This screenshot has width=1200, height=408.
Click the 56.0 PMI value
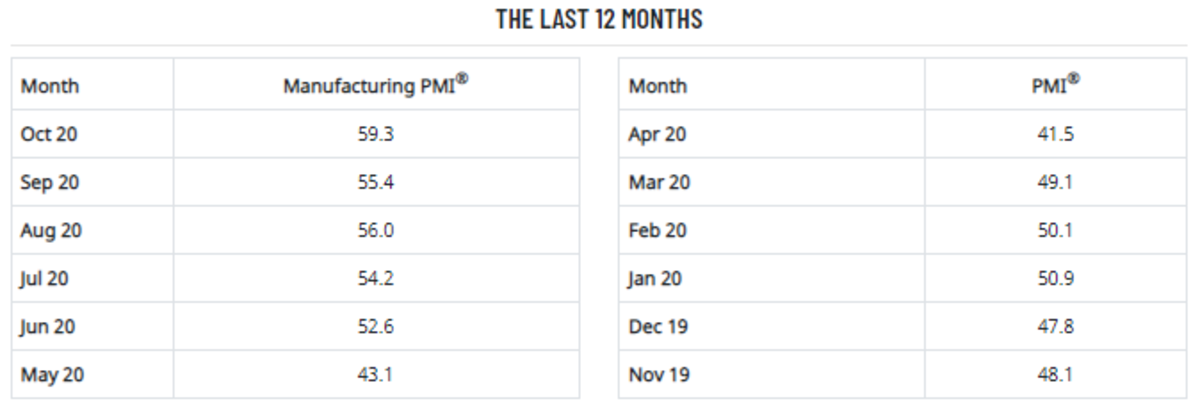376,230
